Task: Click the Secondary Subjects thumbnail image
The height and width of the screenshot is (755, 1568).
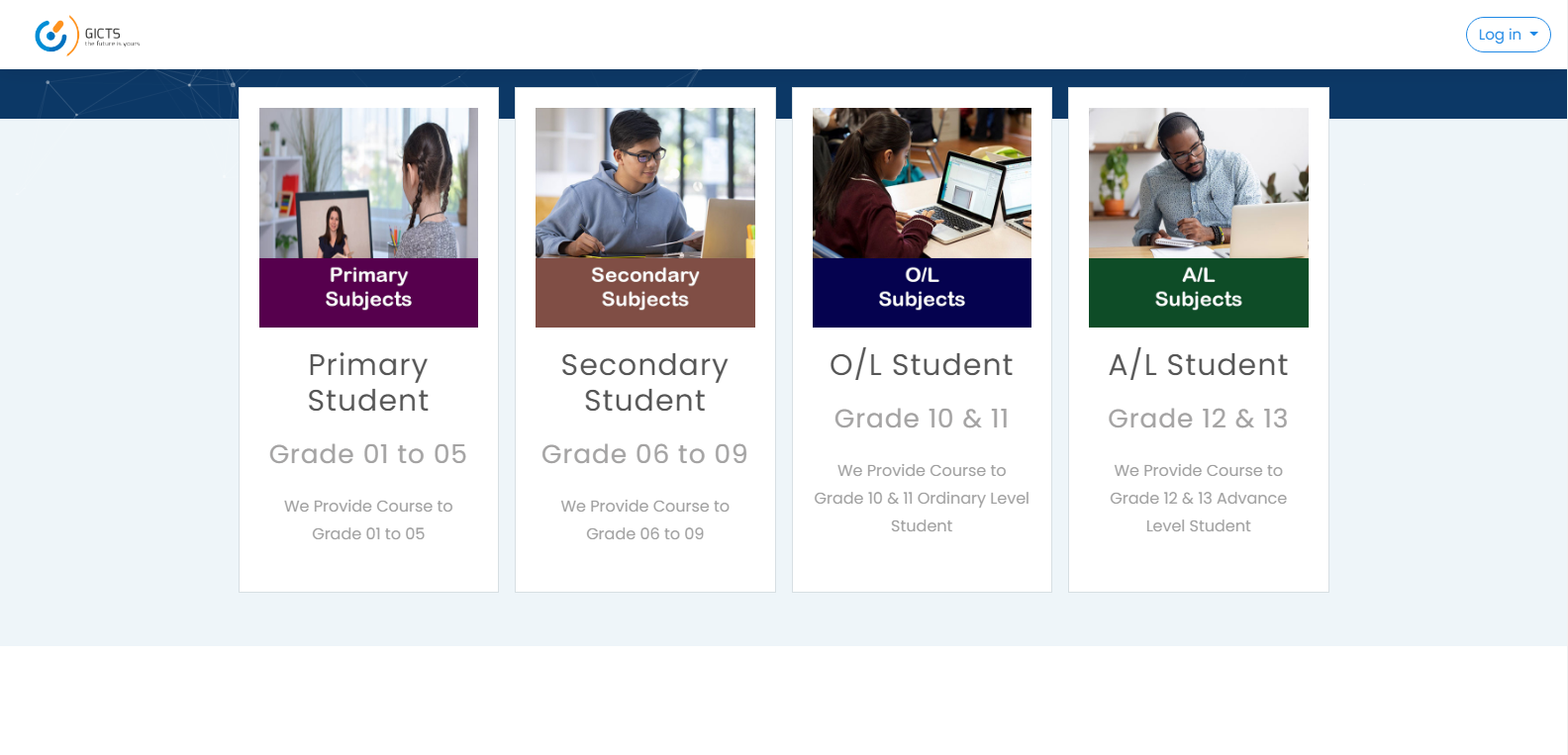Action: coord(644,183)
